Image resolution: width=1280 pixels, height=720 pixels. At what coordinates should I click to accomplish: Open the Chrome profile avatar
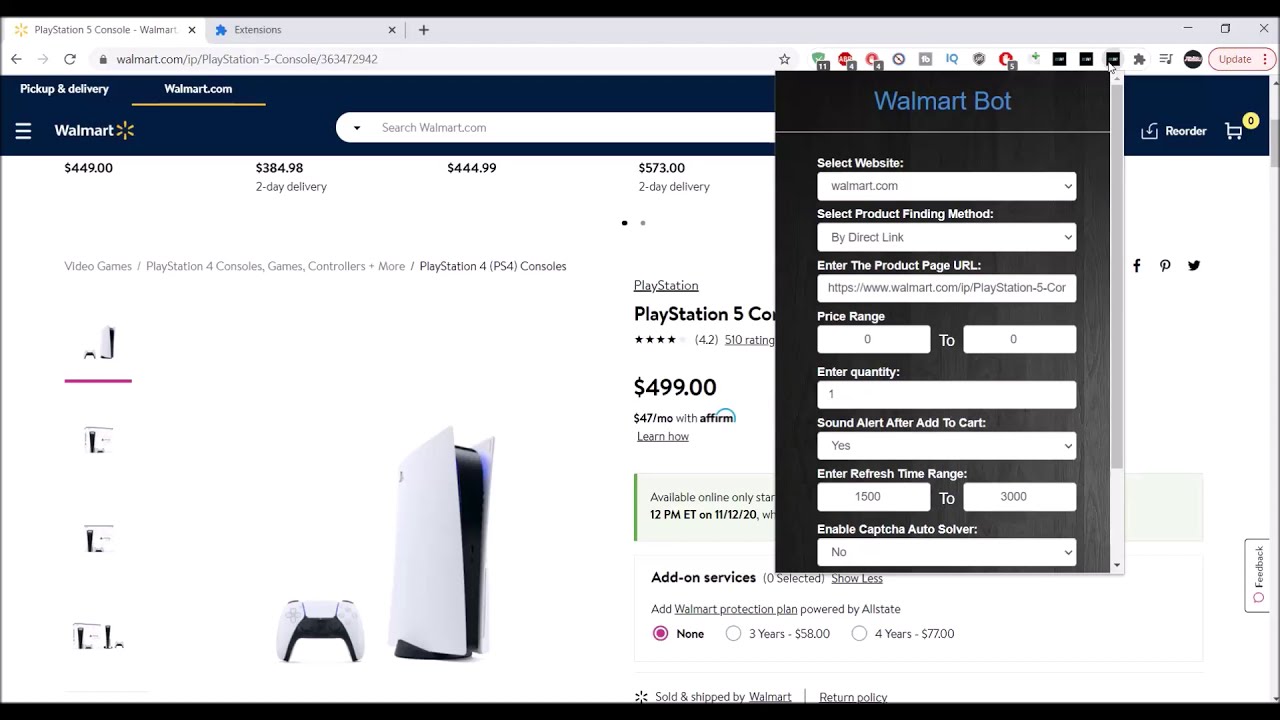tap(1193, 59)
